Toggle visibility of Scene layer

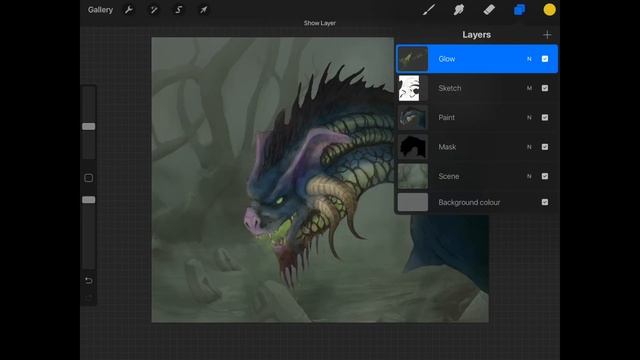click(x=545, y=176)
